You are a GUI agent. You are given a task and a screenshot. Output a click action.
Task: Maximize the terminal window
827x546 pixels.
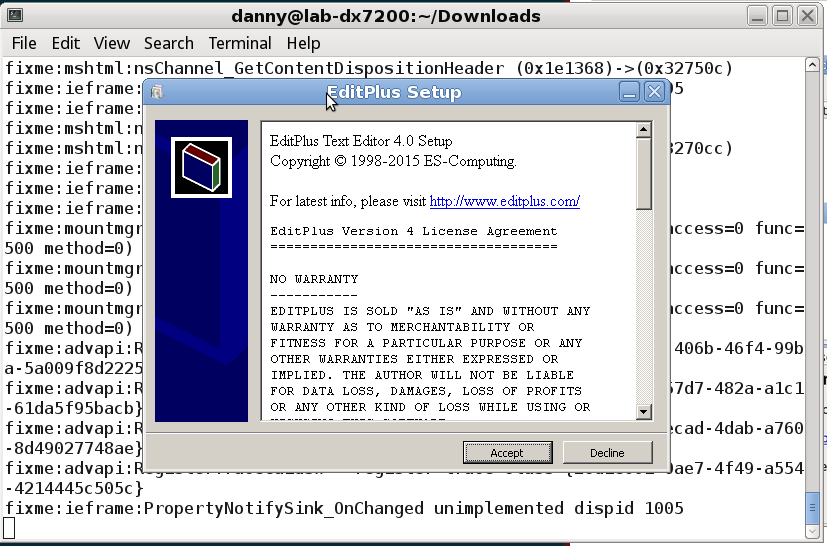coord(783,16)
